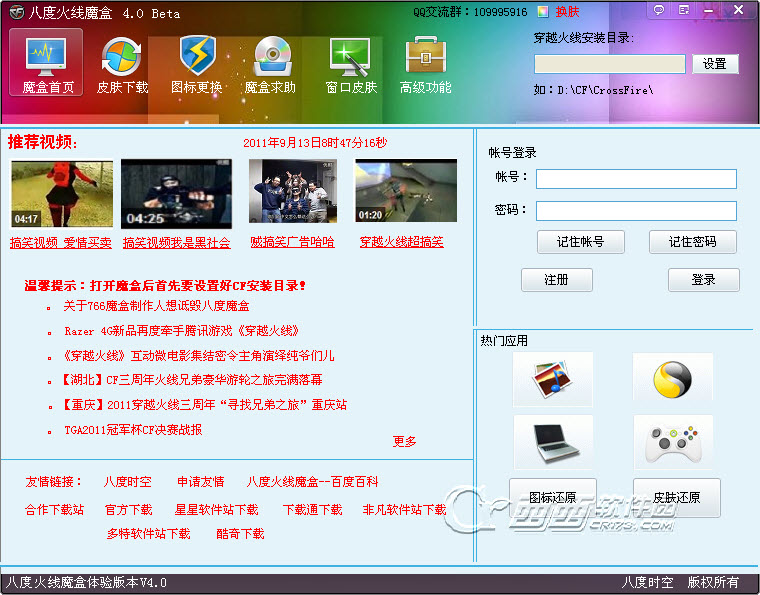Click 换肤 to change skin

568,12
